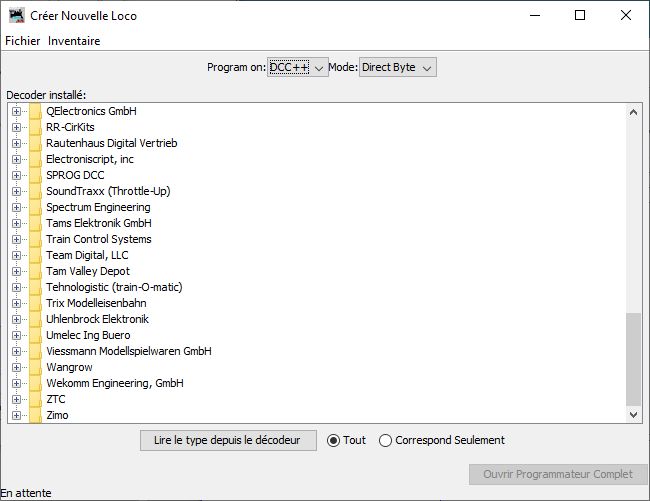The height and width of the screenshot is (501, 650).
Task: Select the Wekomm Engineering, GmbH row
Action: point(115,383)
